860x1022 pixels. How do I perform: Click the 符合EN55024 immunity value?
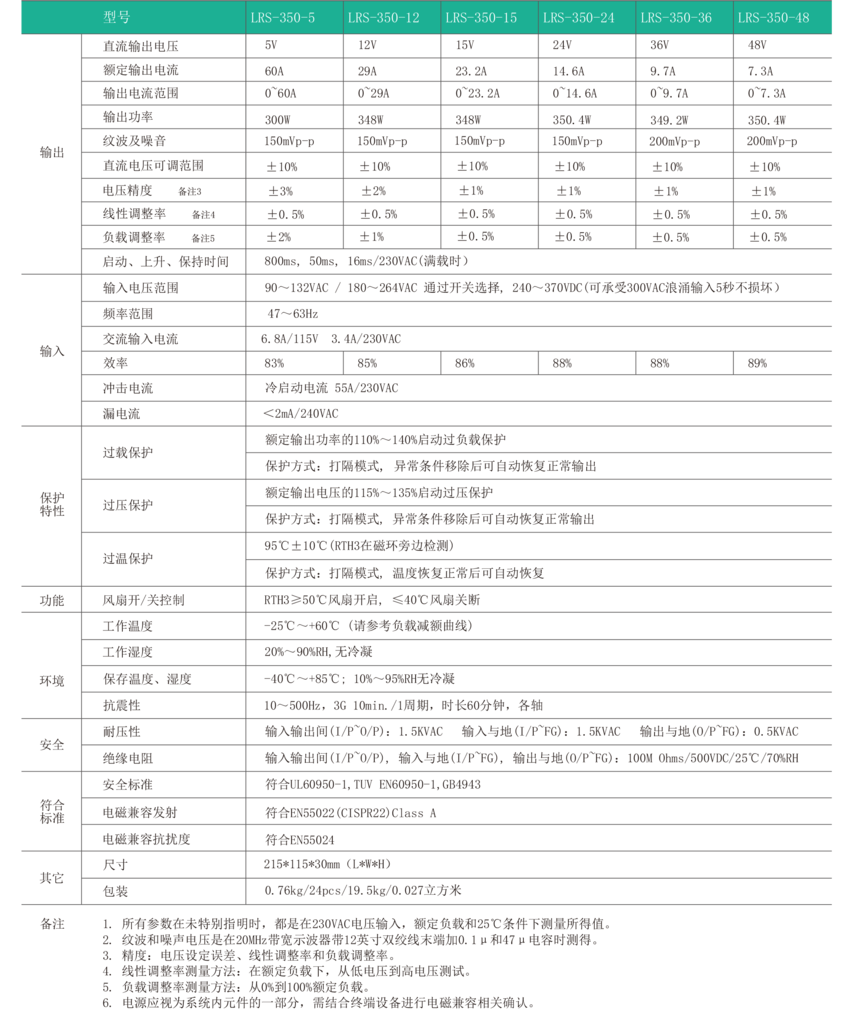coord(299,840)
